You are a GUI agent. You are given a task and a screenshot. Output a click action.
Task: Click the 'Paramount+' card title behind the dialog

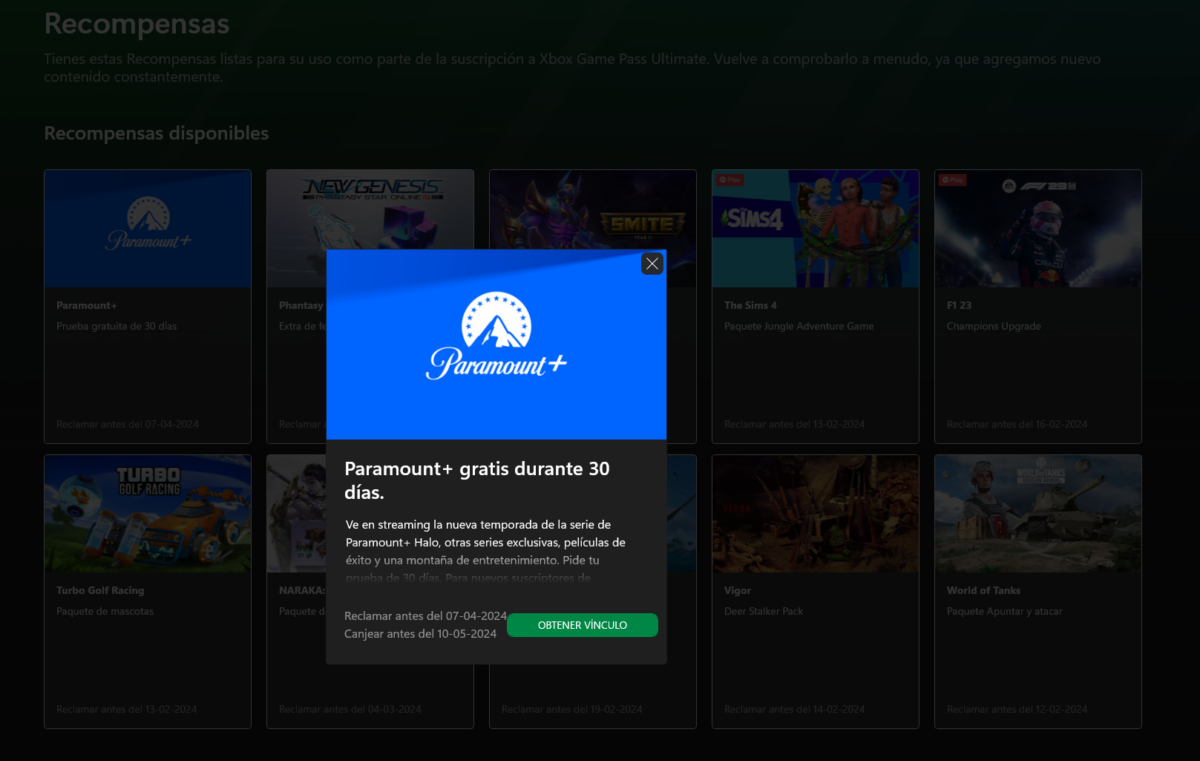tap(86, 305)
